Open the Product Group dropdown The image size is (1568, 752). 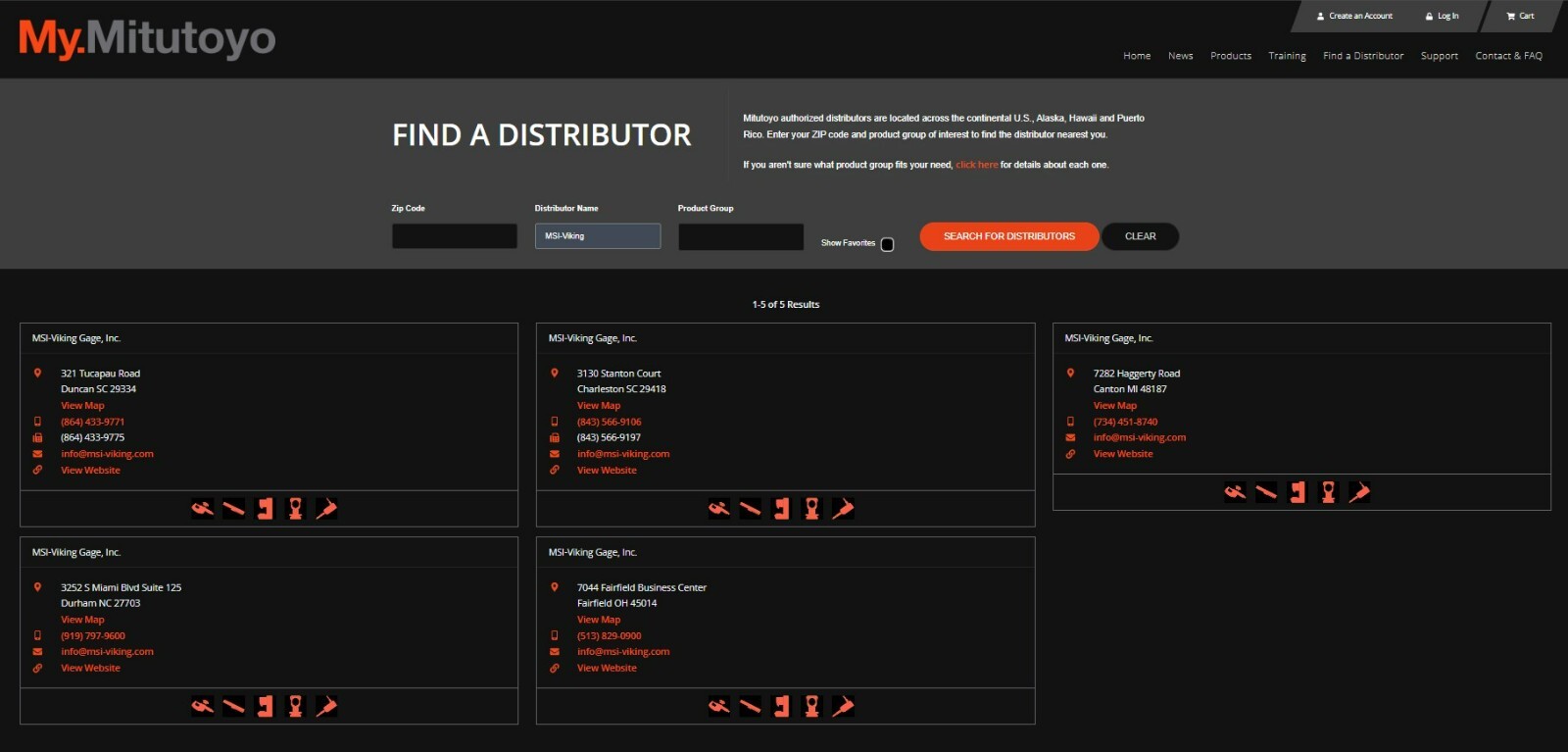click(x=740, y=236)
